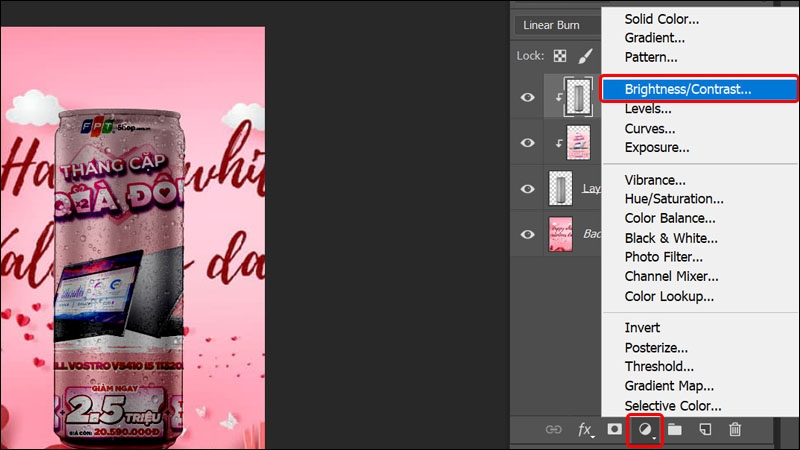
Task: Hide the Background layer
Action: point(528,234)
